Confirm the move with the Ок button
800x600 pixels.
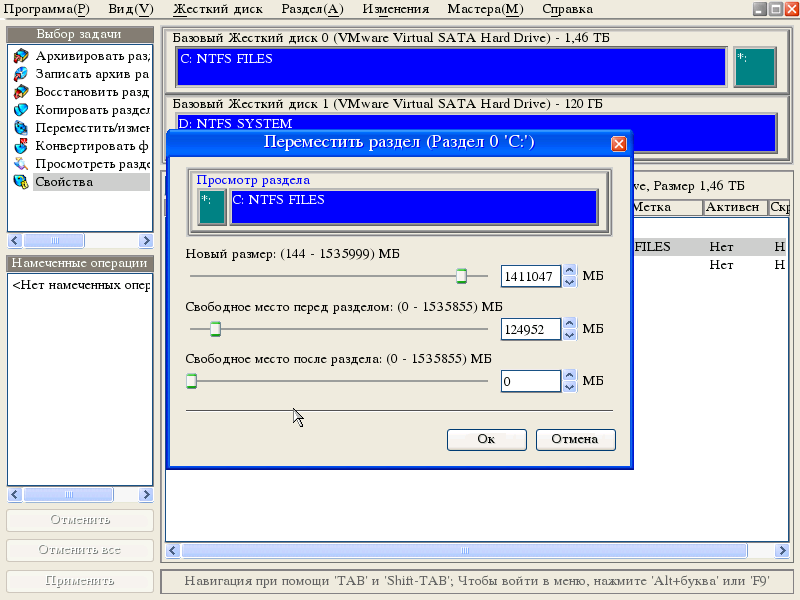(486, 439)
